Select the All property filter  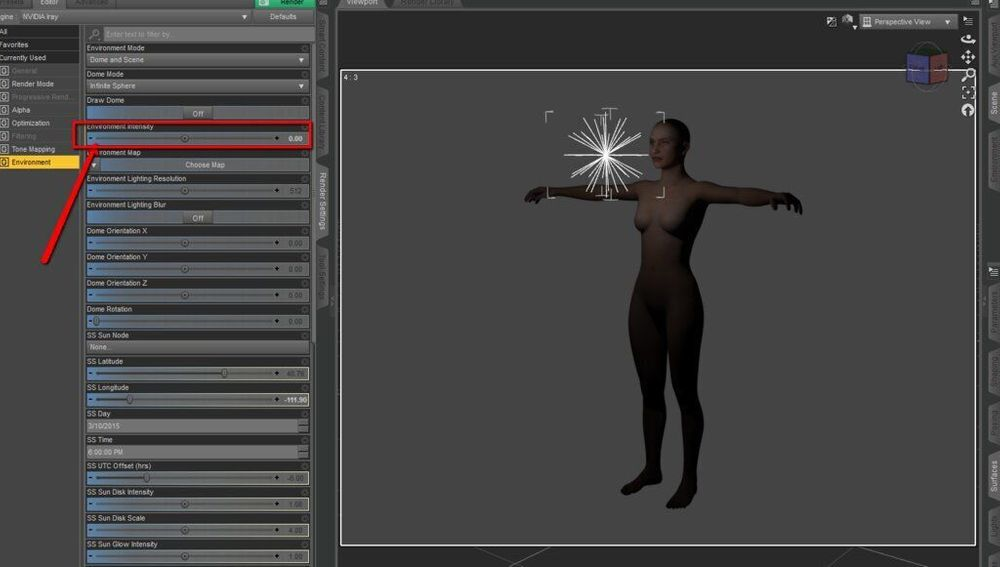pyautogui.click(x=40, y=31)
